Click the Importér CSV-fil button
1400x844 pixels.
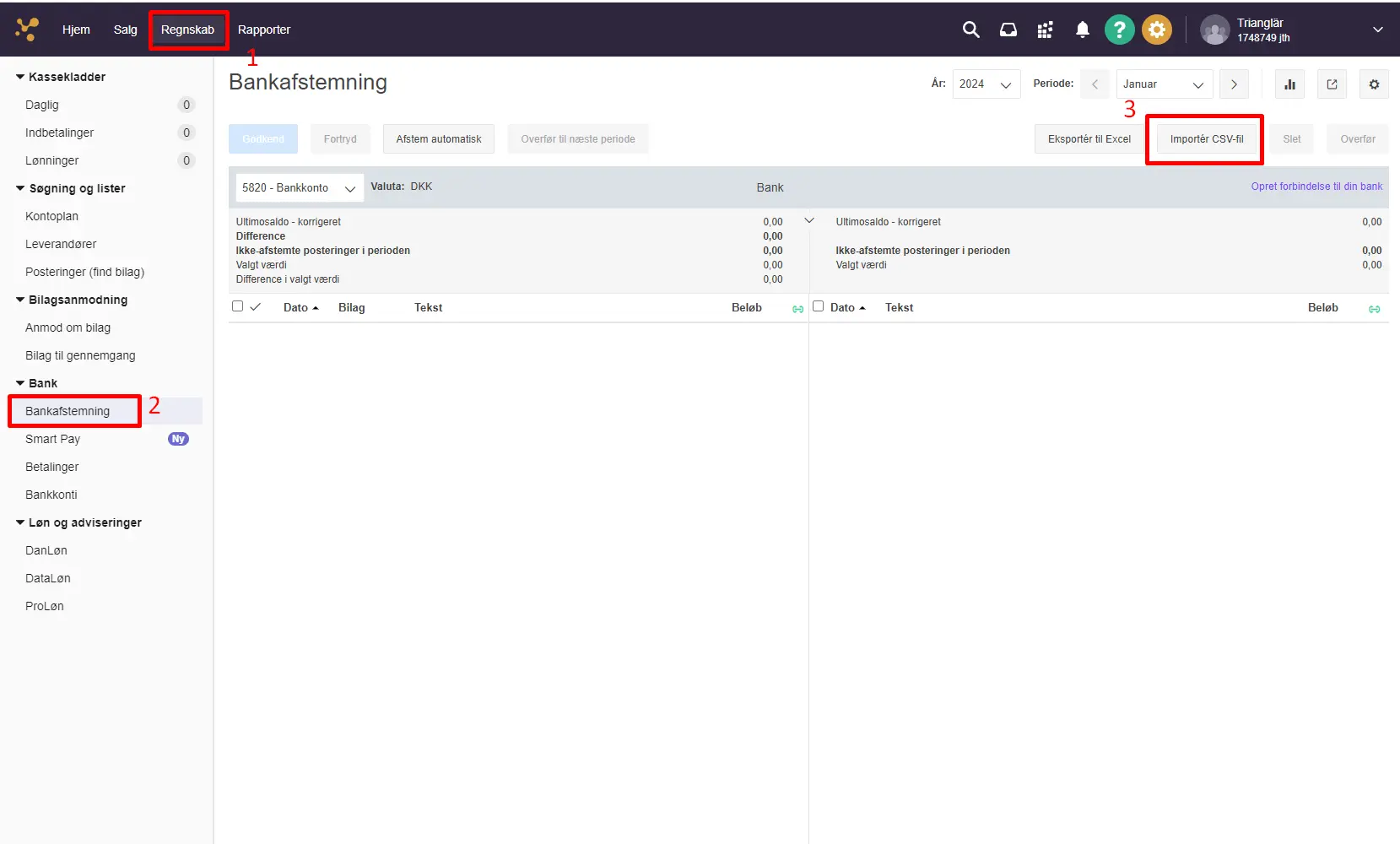1206,139
